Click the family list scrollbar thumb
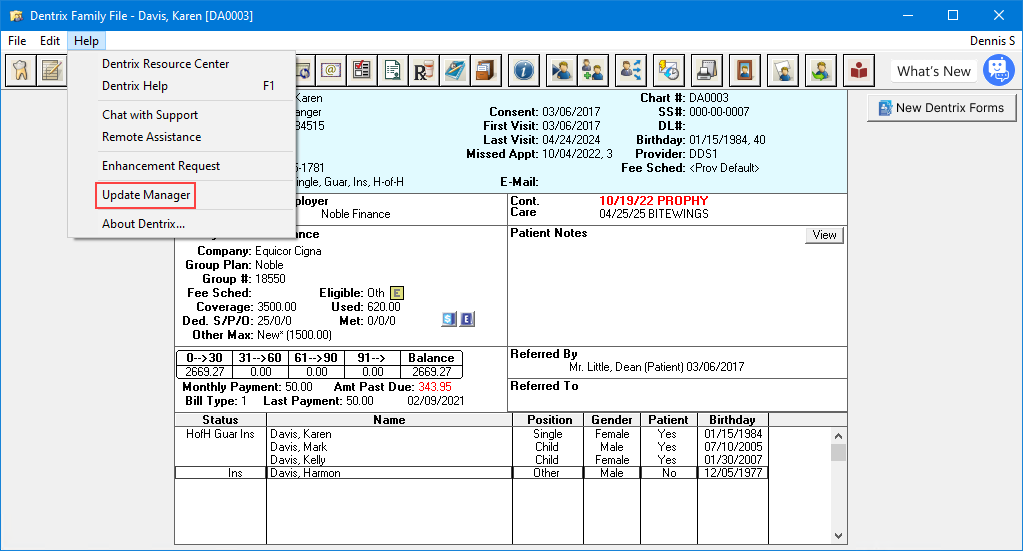The width and height of the screenshot is (1023, 551). pos(838,453)
